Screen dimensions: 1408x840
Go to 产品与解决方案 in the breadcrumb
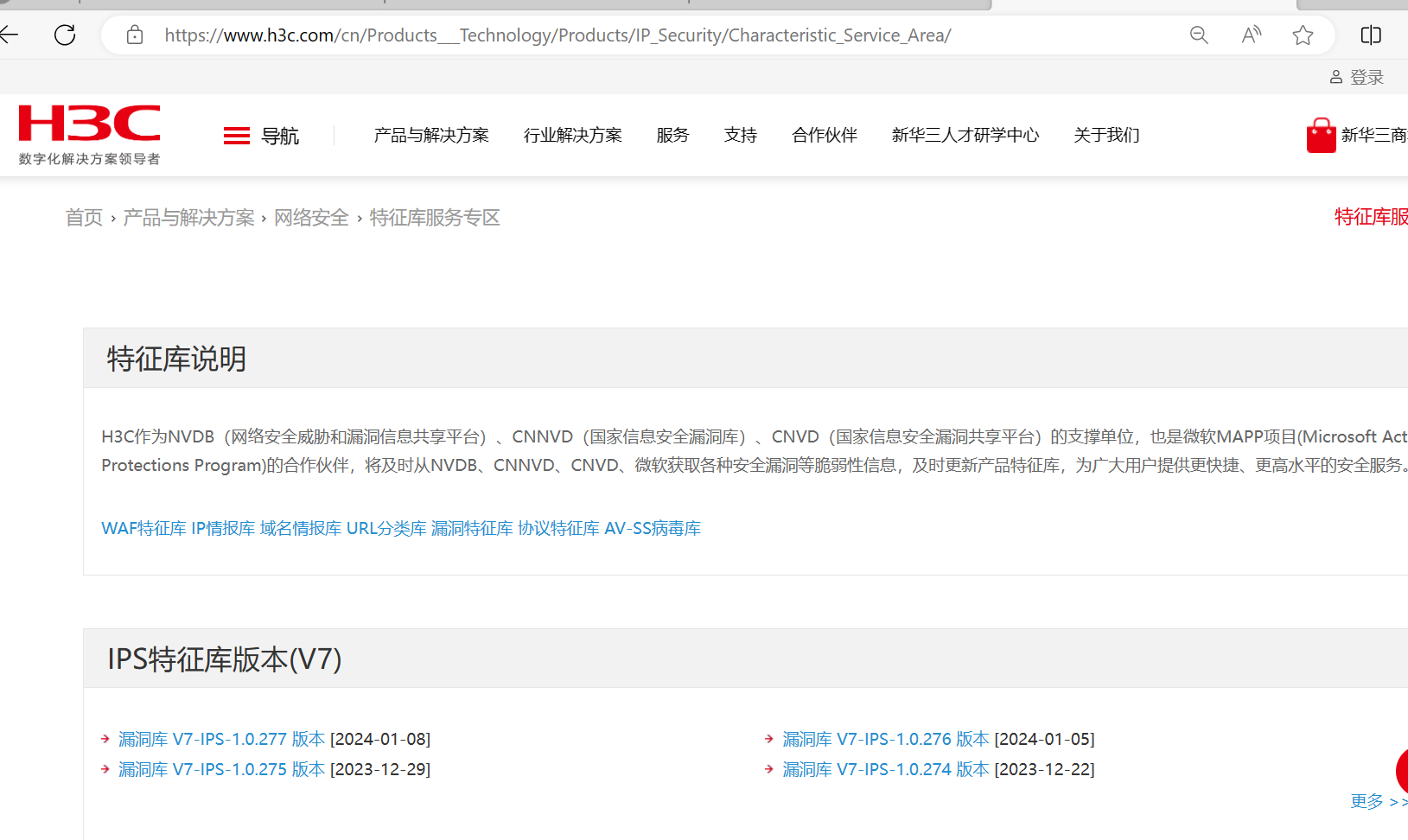click(188, 218)
